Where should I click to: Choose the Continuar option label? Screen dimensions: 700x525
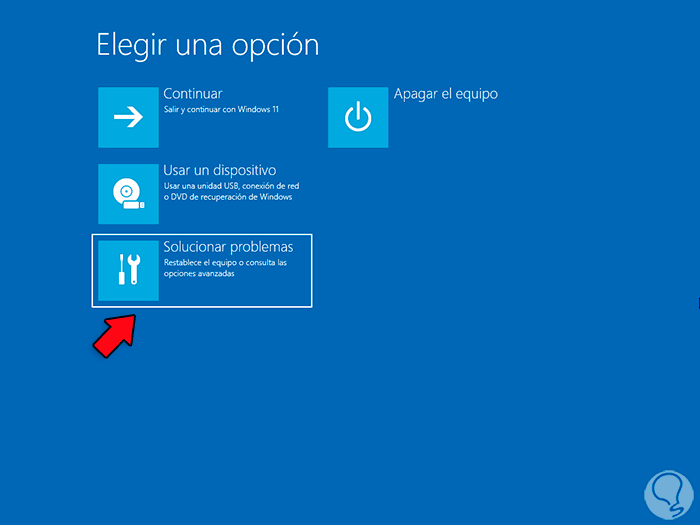click(192, 94)
